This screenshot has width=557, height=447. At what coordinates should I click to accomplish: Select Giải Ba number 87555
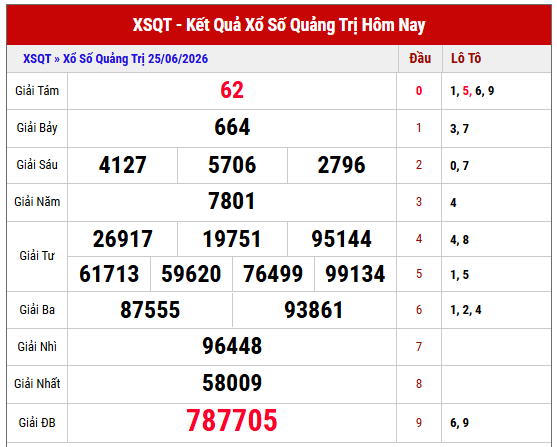150,310
